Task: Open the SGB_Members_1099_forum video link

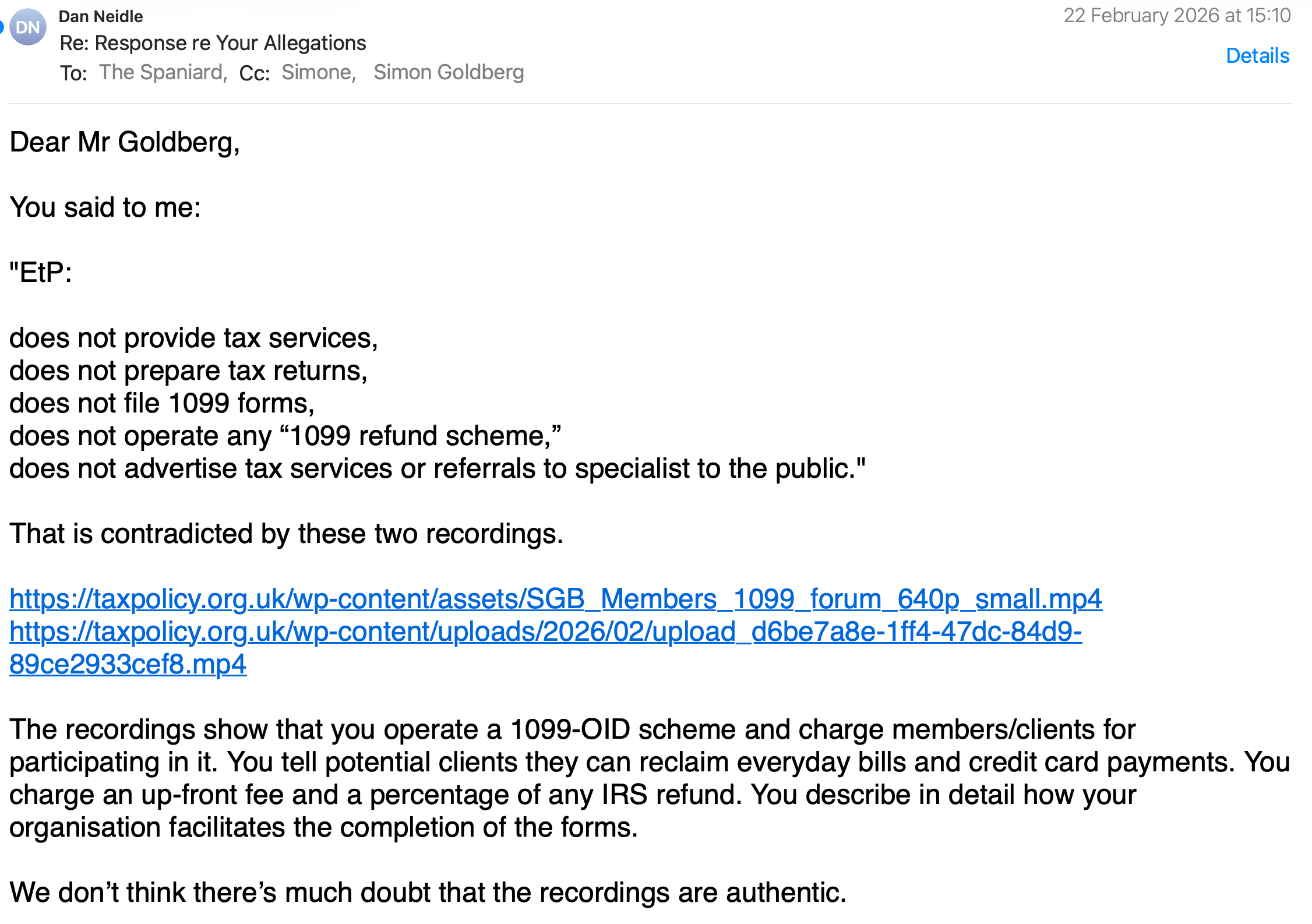Action: [x=556, y=599]
